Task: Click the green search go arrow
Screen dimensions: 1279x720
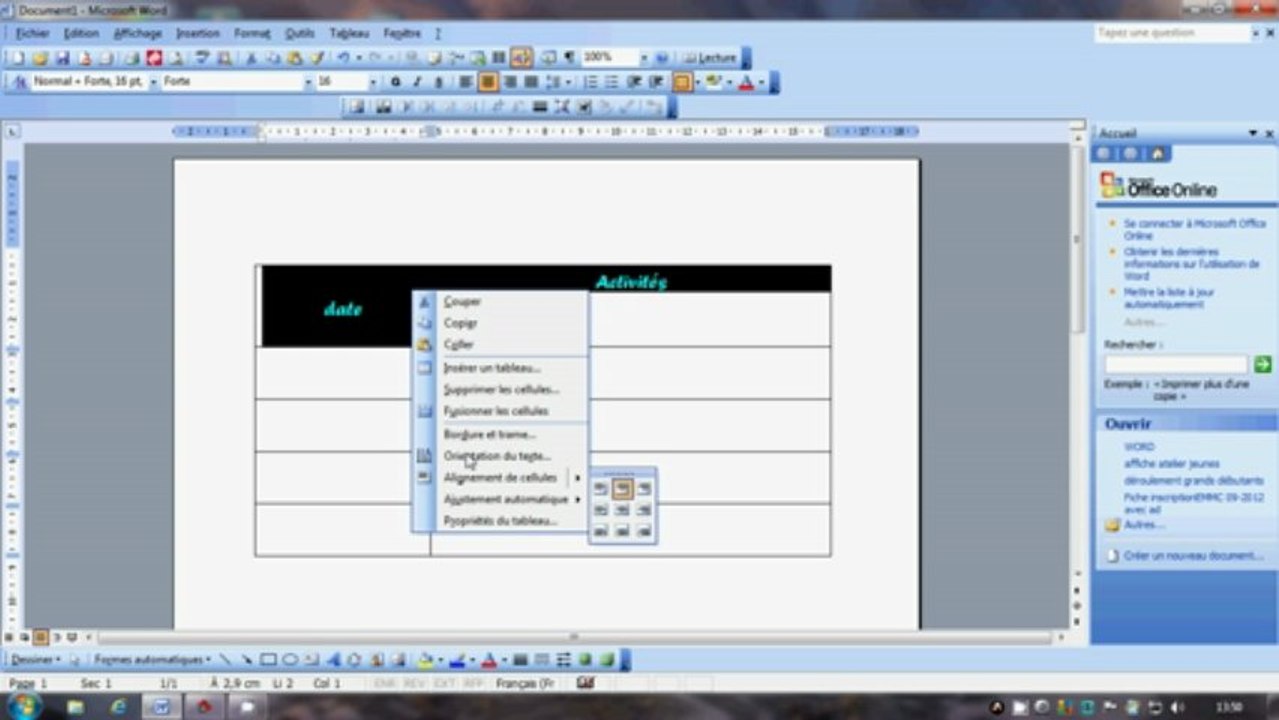Action: point(1262,365)
